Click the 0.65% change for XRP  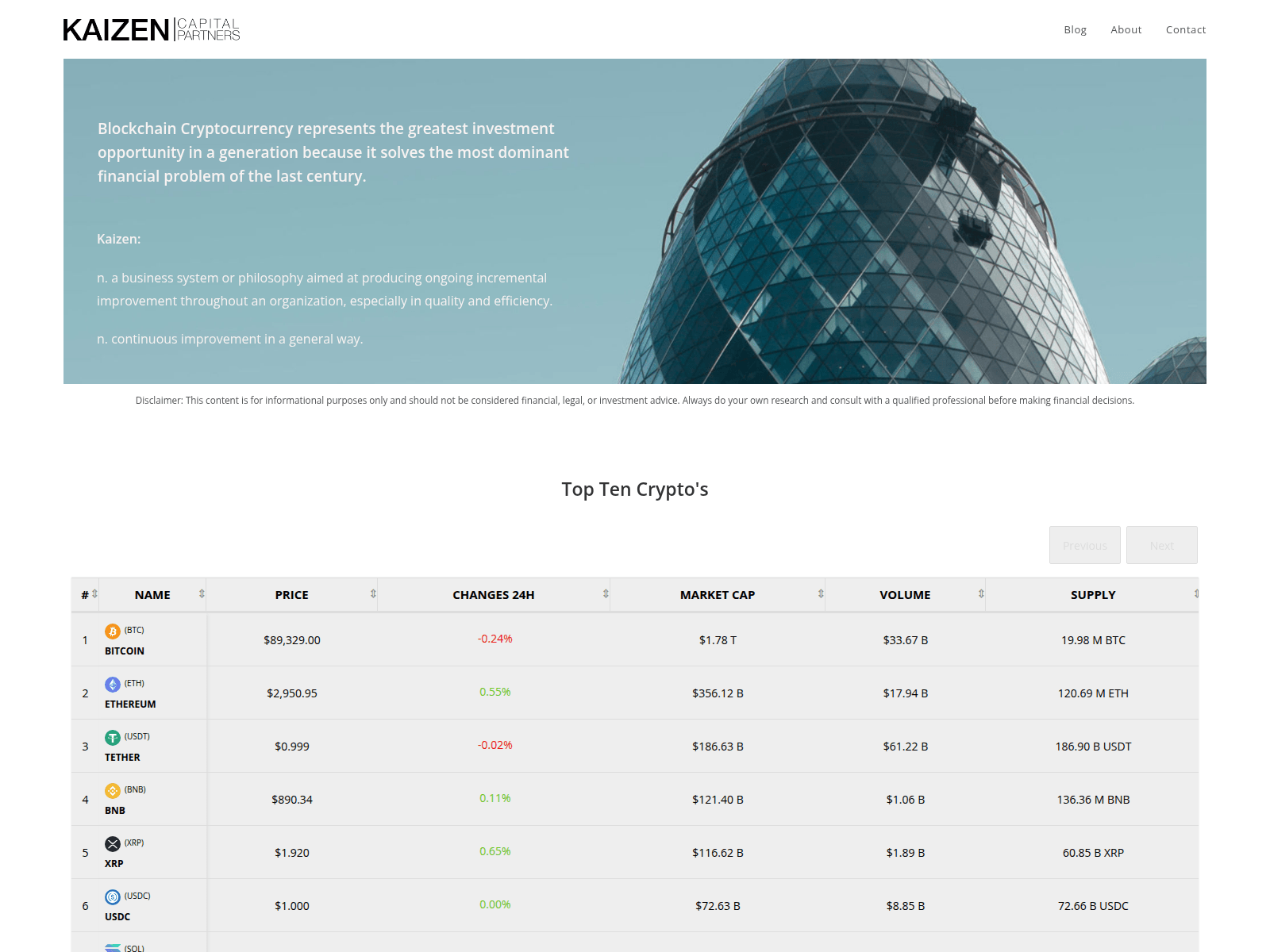point(495,851)
